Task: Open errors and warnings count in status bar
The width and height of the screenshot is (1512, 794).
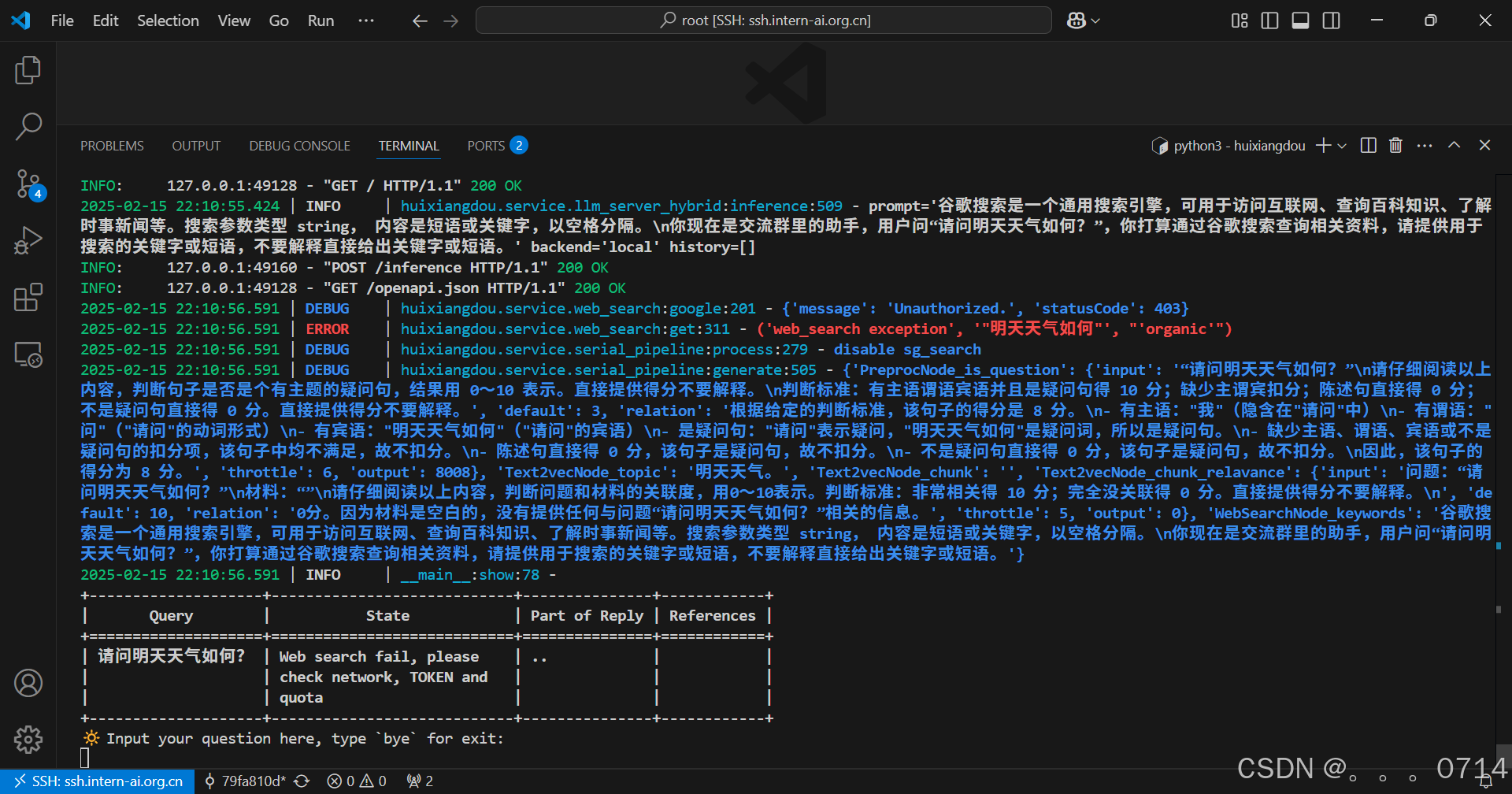Action: [x=357, y=781]
